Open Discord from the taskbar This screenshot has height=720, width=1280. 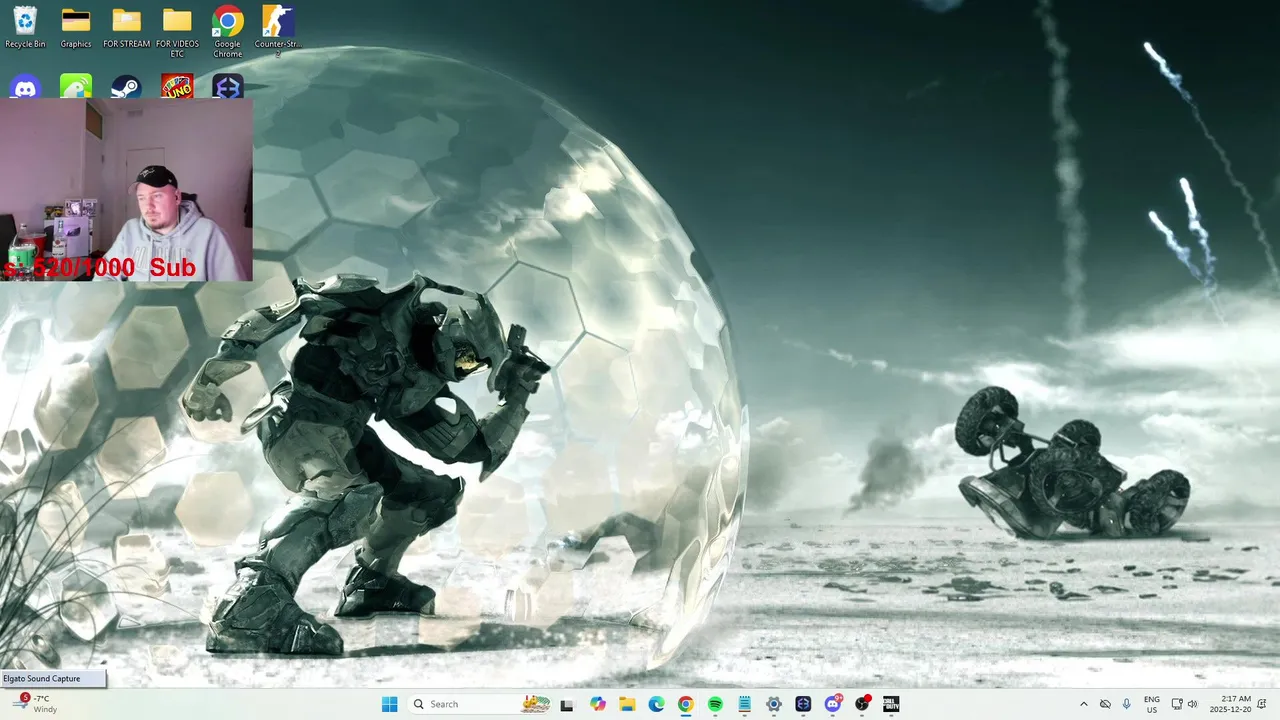pos(833,704)
